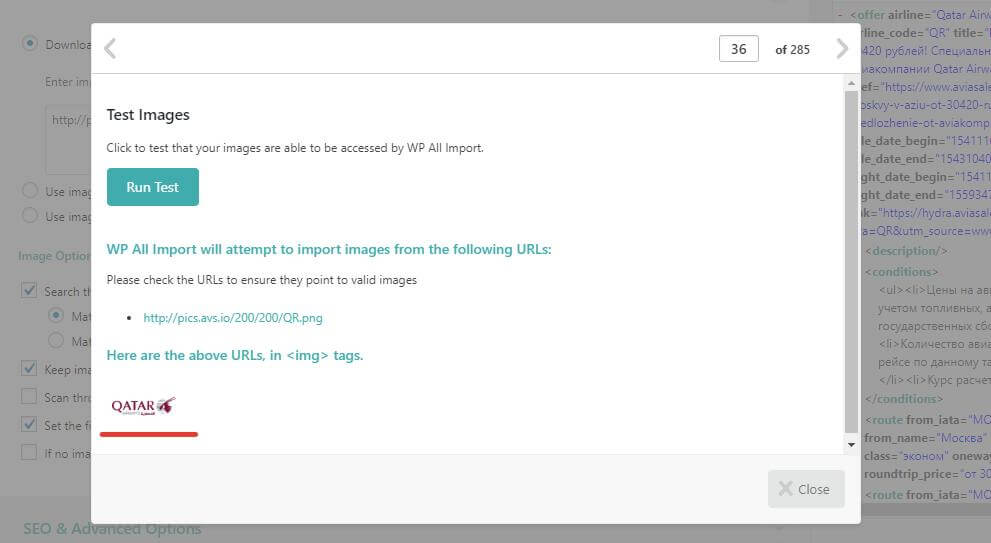This screenshot has width=991, height=543.
Task: Close the Test Images dialog
Action: [806, 489]
